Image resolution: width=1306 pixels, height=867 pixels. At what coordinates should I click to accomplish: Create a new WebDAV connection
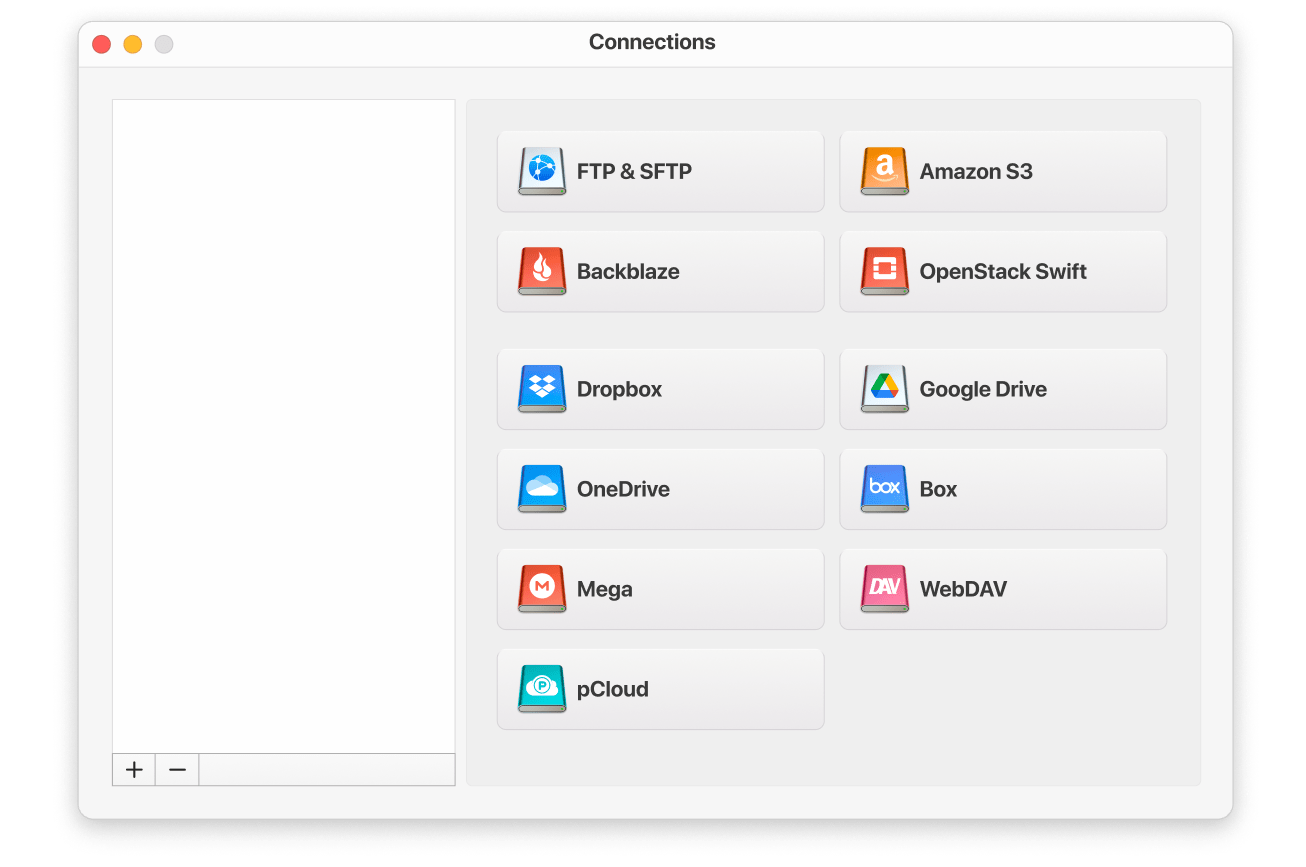1002,589
